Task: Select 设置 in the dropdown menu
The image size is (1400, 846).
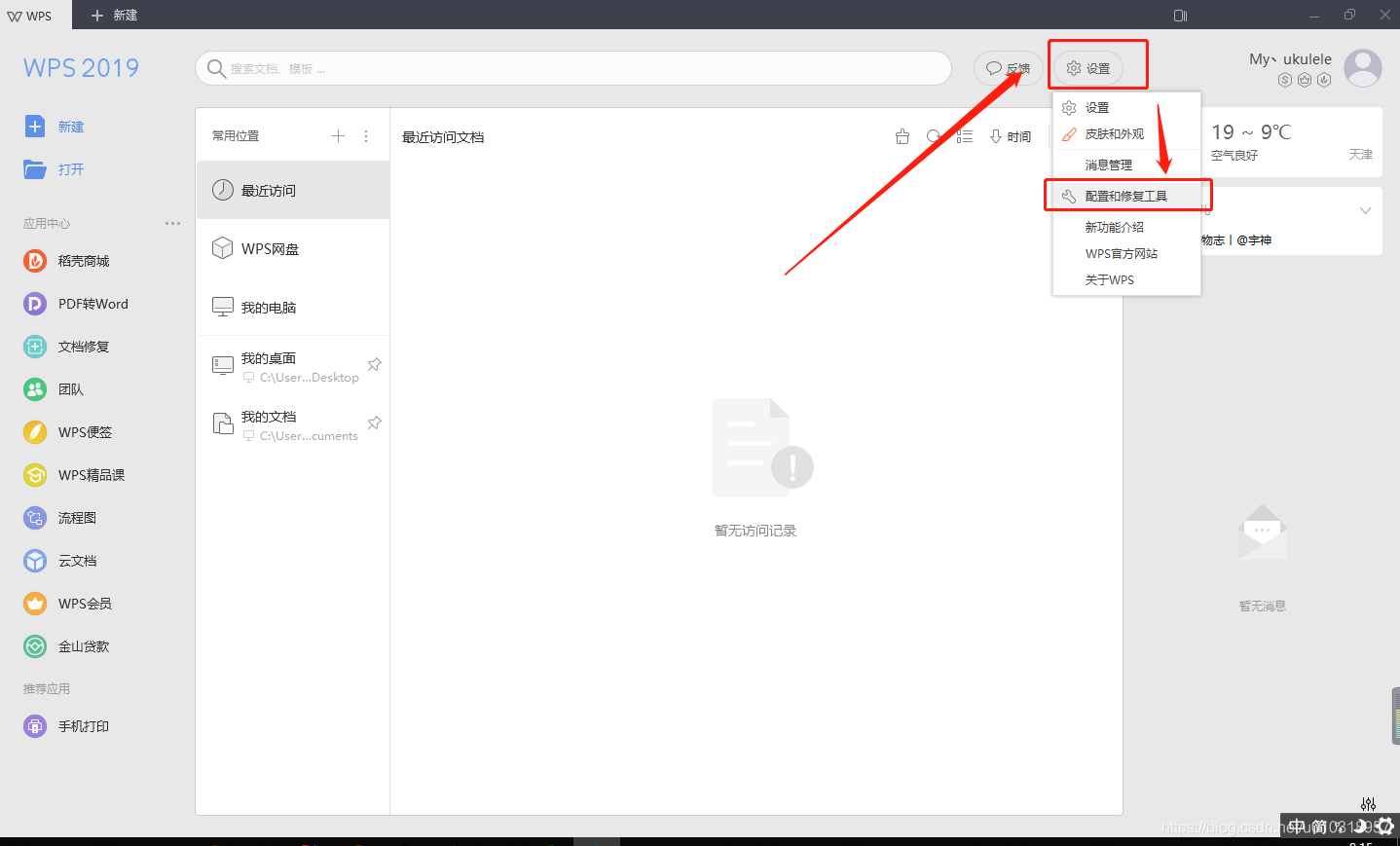Action: 1126,107
